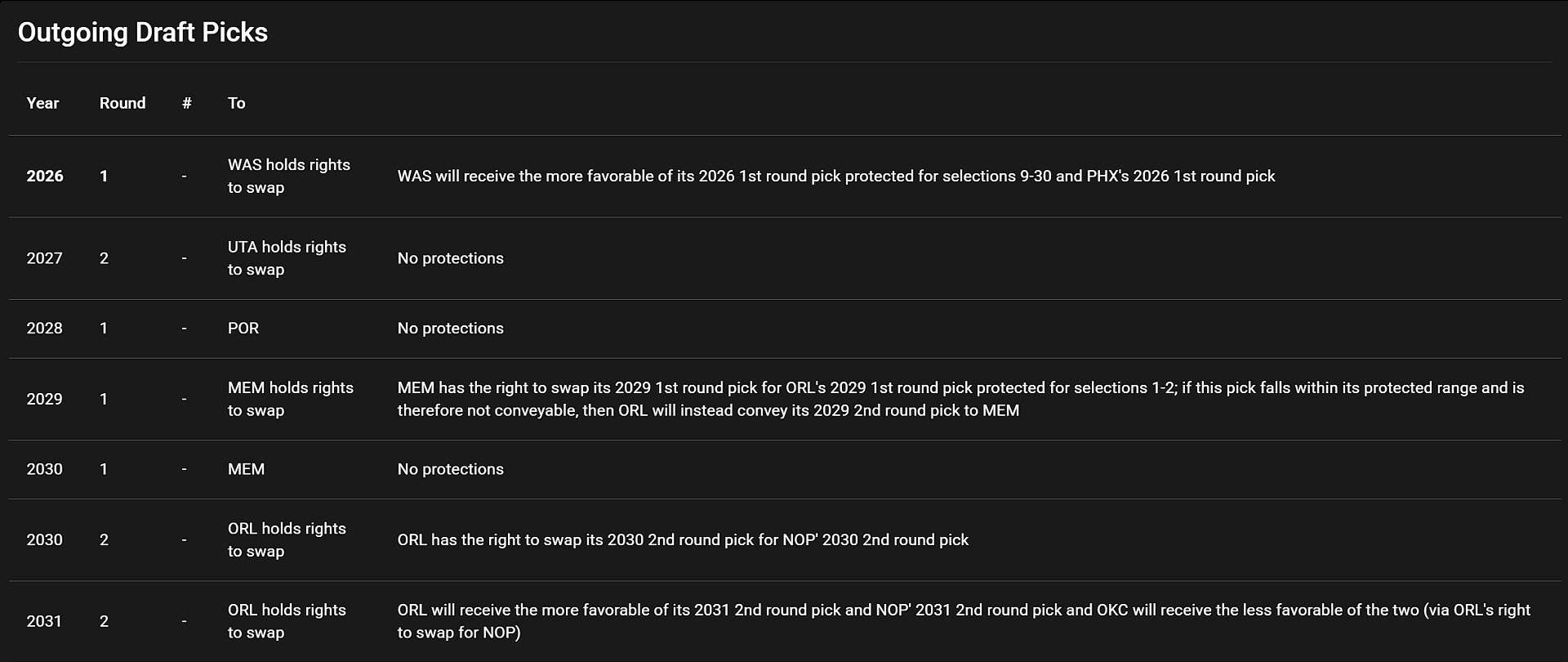Screen dimensions: 1568x662
Task: Select the 2028 year cell
Action: pos(44,329)
